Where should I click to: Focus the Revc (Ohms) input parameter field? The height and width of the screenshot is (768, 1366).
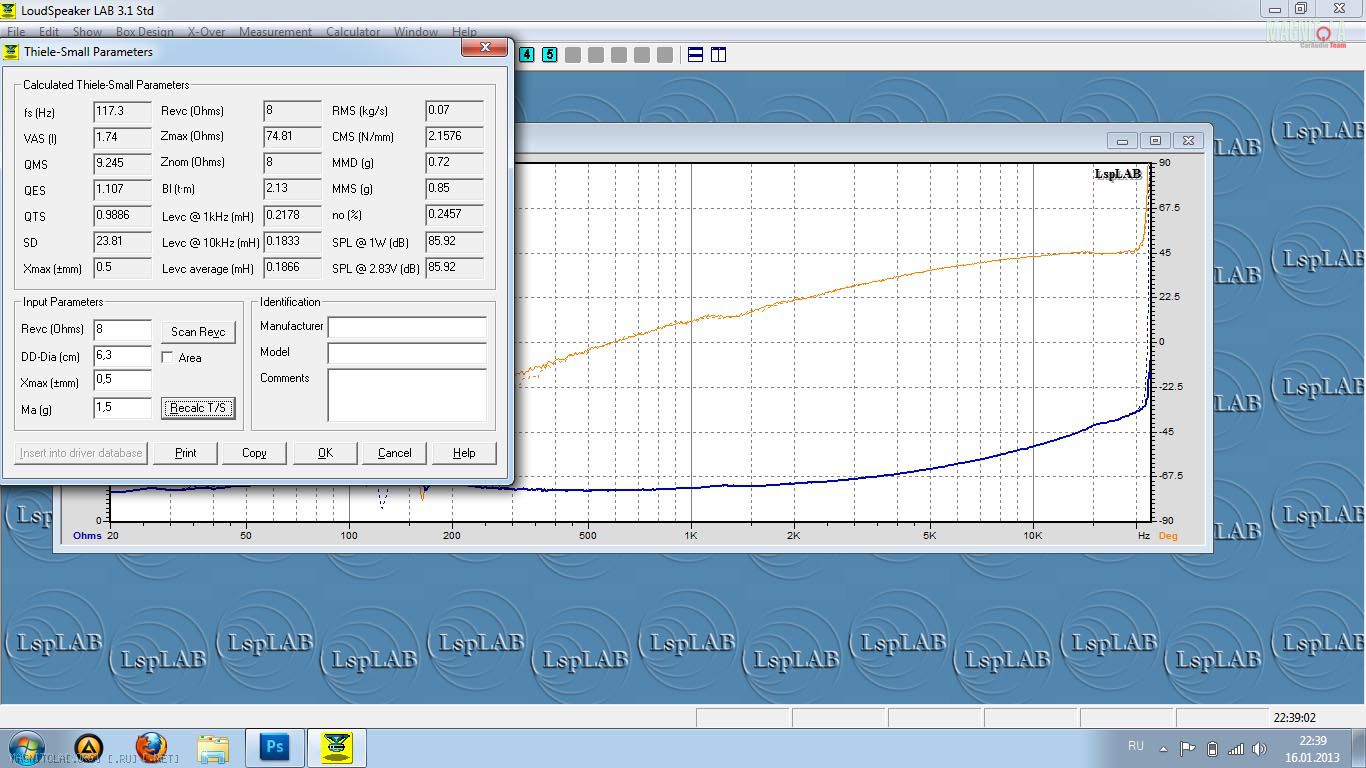(x=122, y=330)
